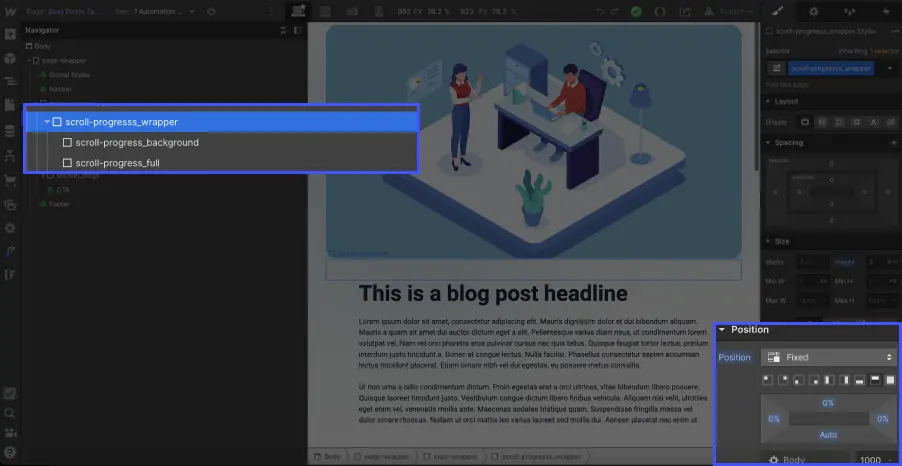Edit the right offset 0% value

point(882,419)
